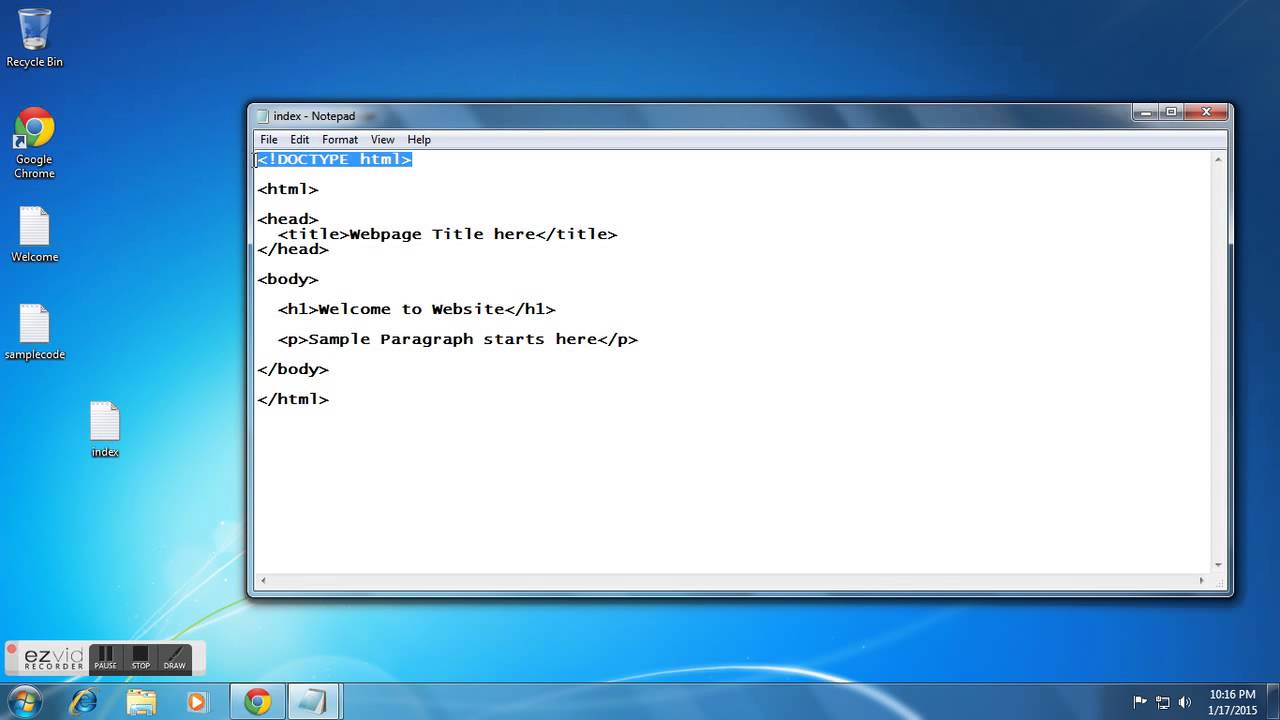Stop the ezvid recording
This screenshot has width=1280, height=720.
click(x=140, y=657)
